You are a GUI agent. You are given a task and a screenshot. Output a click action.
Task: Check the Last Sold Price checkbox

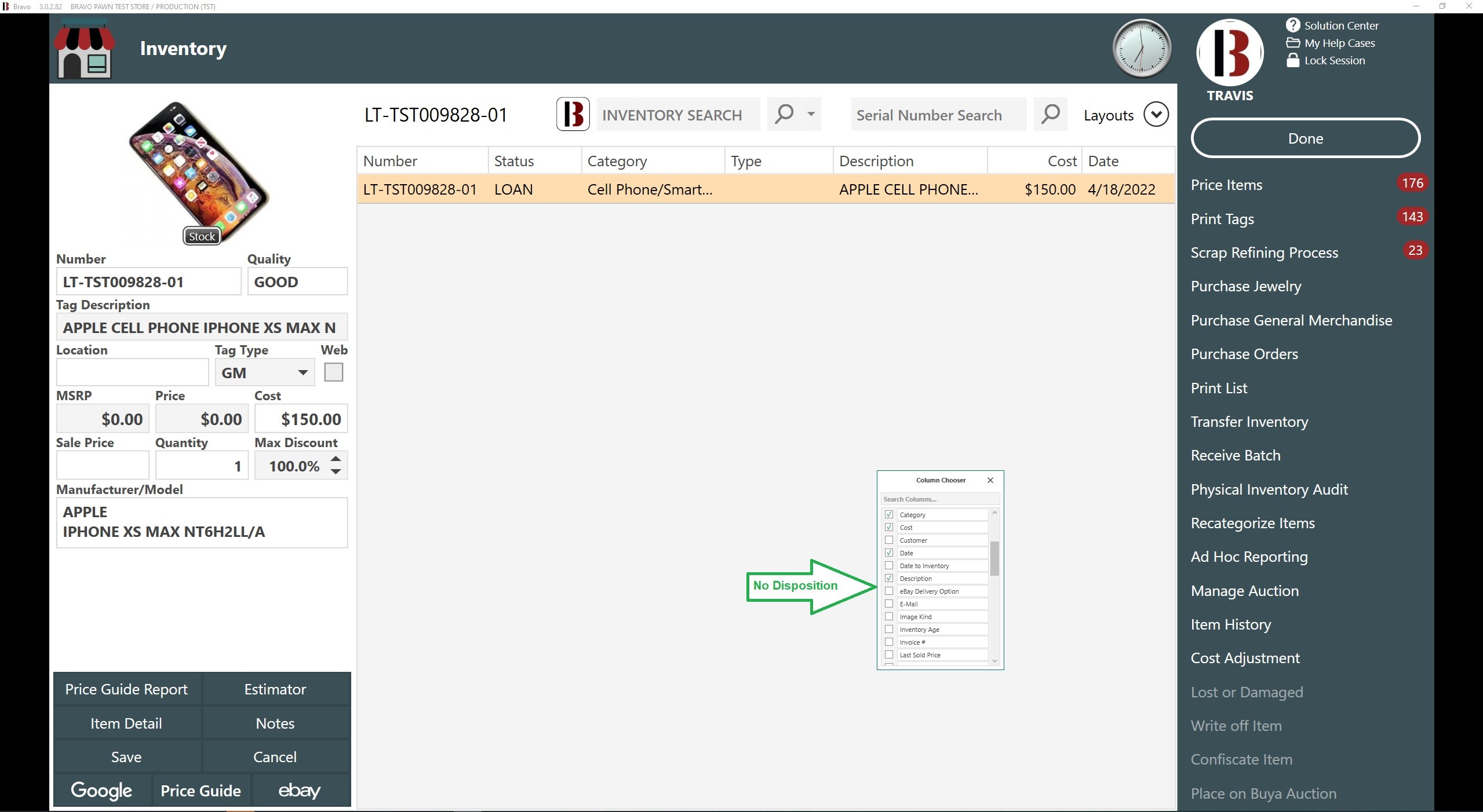(889, 654)
